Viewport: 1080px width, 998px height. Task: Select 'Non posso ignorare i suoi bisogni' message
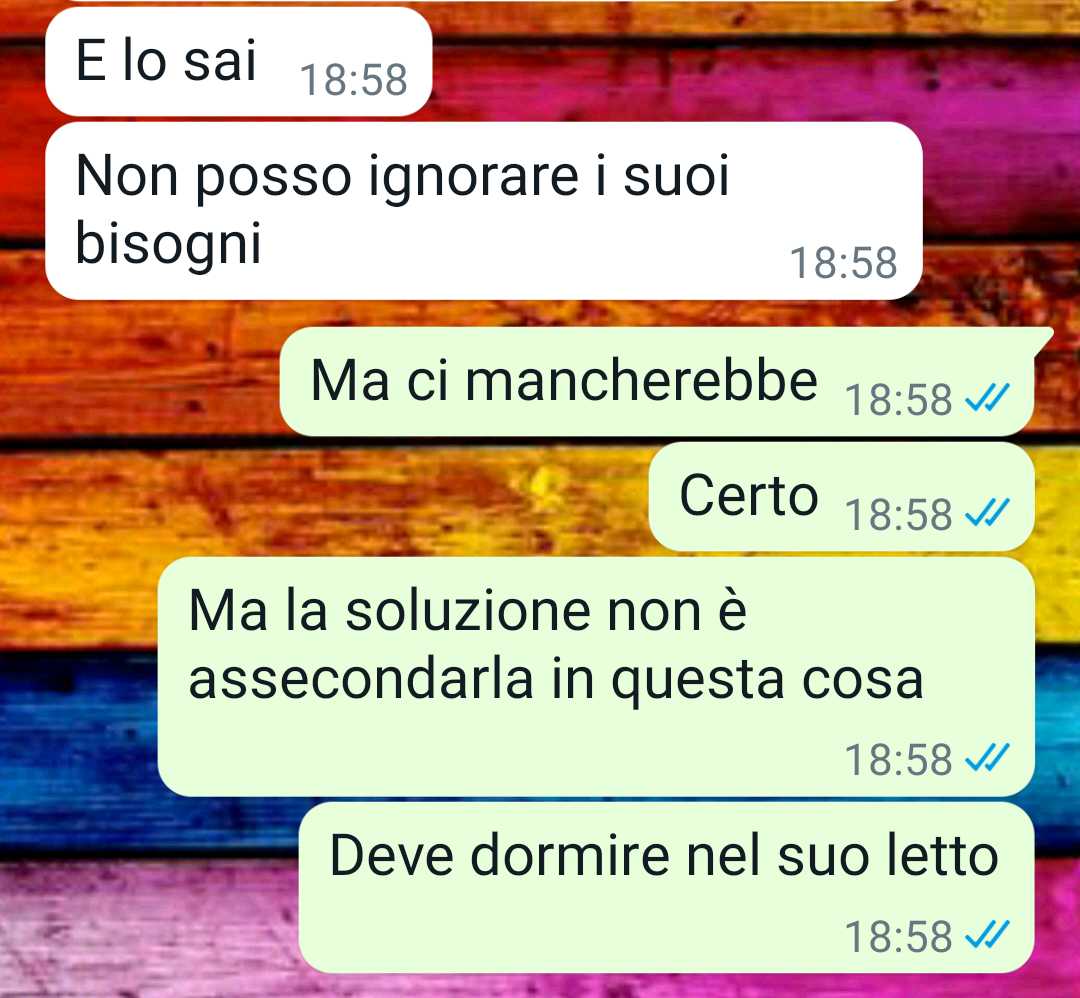pos(484,211)
